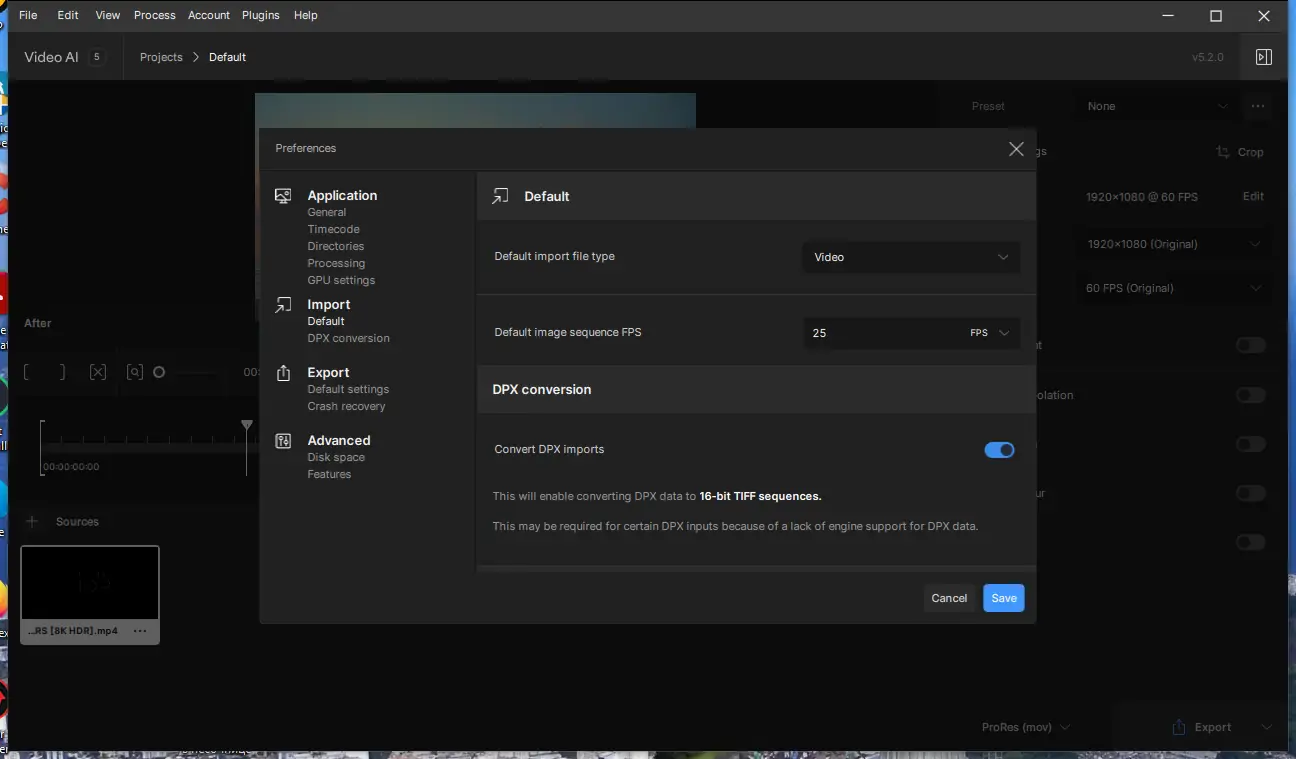Image resolution: width=1296 pixels, height=759 pixels.
Task: Click the Export icon in the main window
Action: coord(1179,727)
